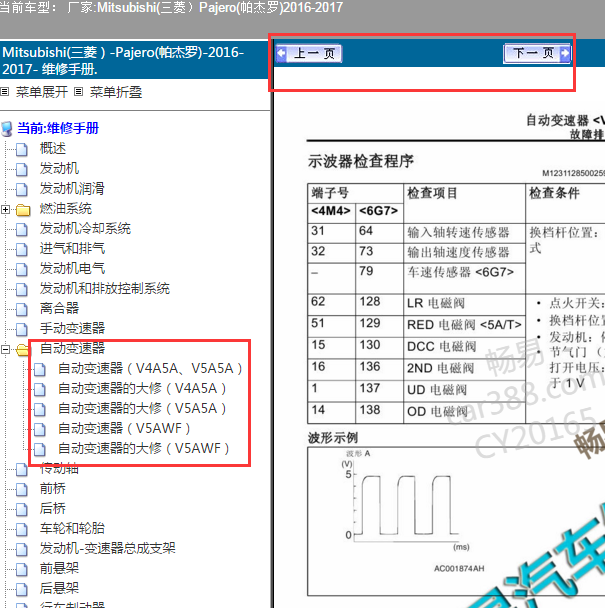Open 自动变速器（V5AWF） page
605x608 pixels.
[x=124, y=428]
